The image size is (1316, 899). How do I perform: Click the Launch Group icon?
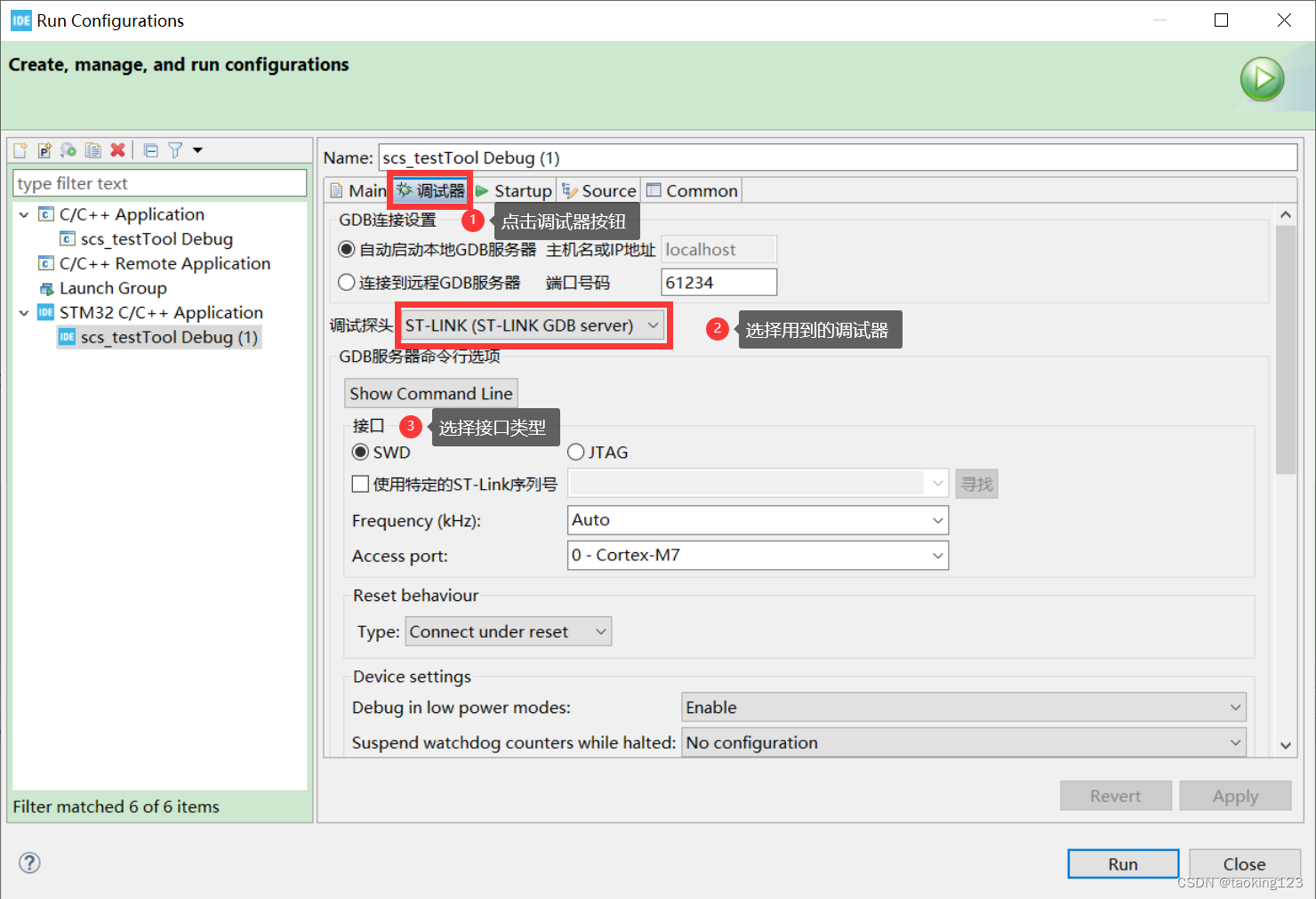46,288
